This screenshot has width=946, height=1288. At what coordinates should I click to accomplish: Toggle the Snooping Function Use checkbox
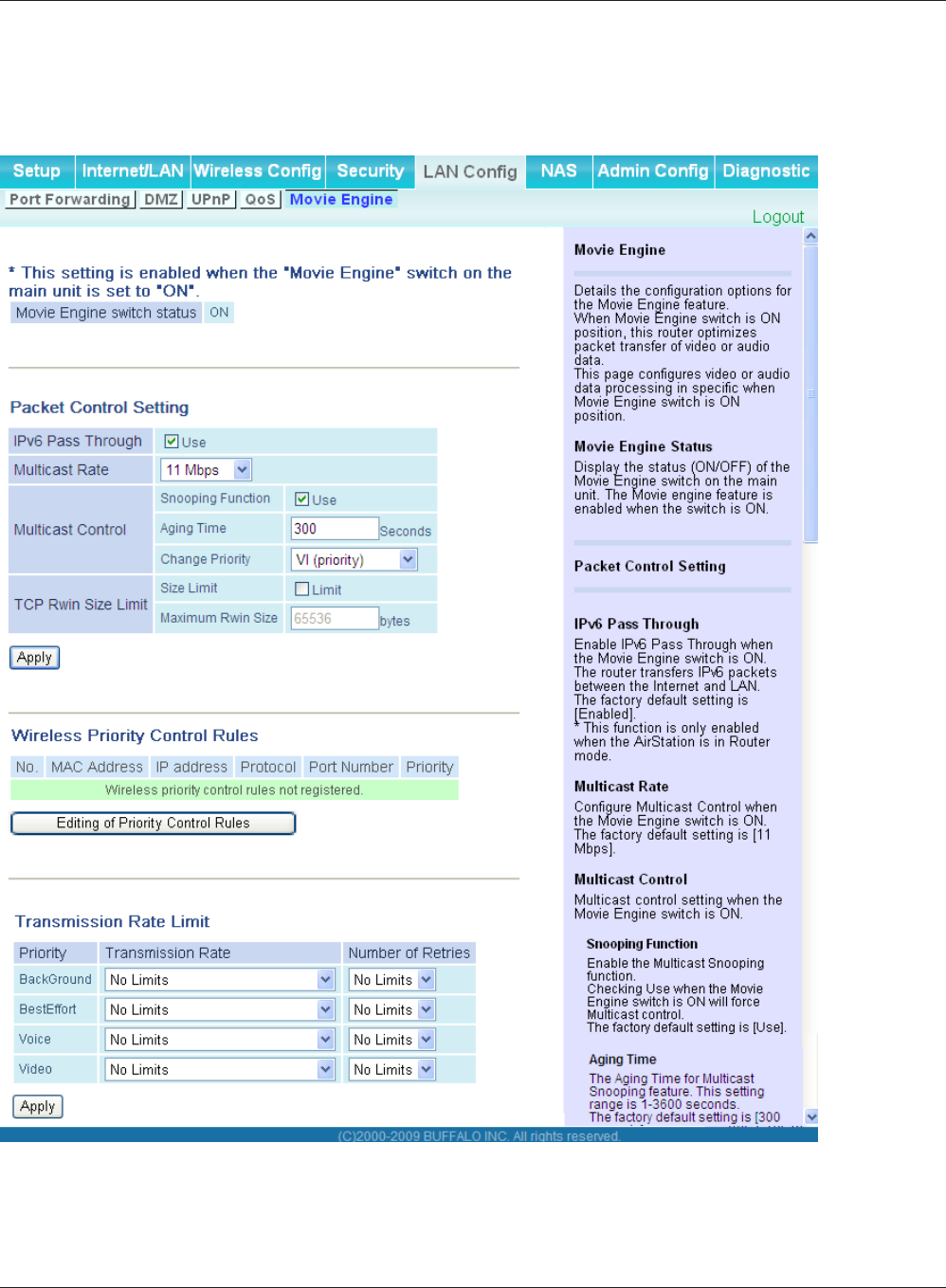[301, 499]
